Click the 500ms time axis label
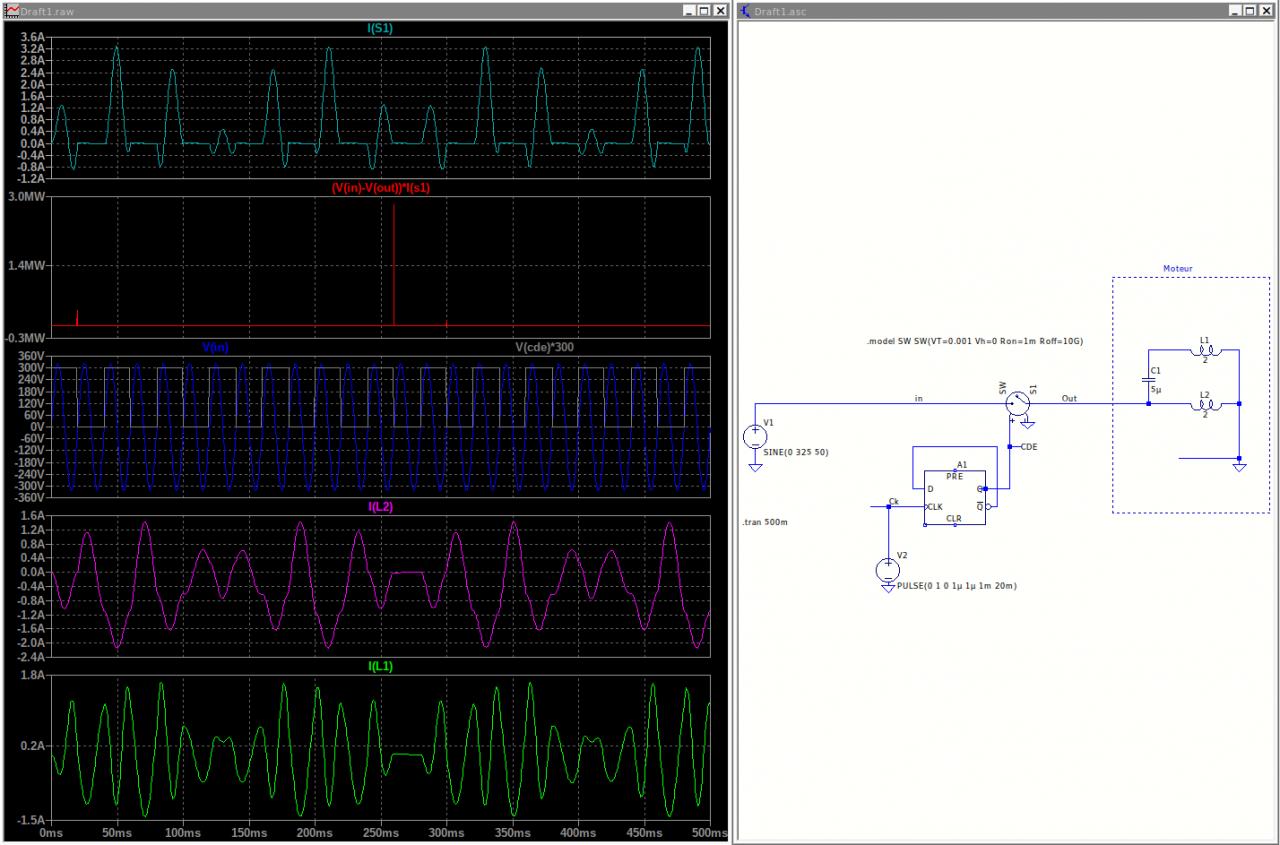Image resolution: width=1280 pixels, height=845 pixels. pyautogui.click(x=708, y=833)
